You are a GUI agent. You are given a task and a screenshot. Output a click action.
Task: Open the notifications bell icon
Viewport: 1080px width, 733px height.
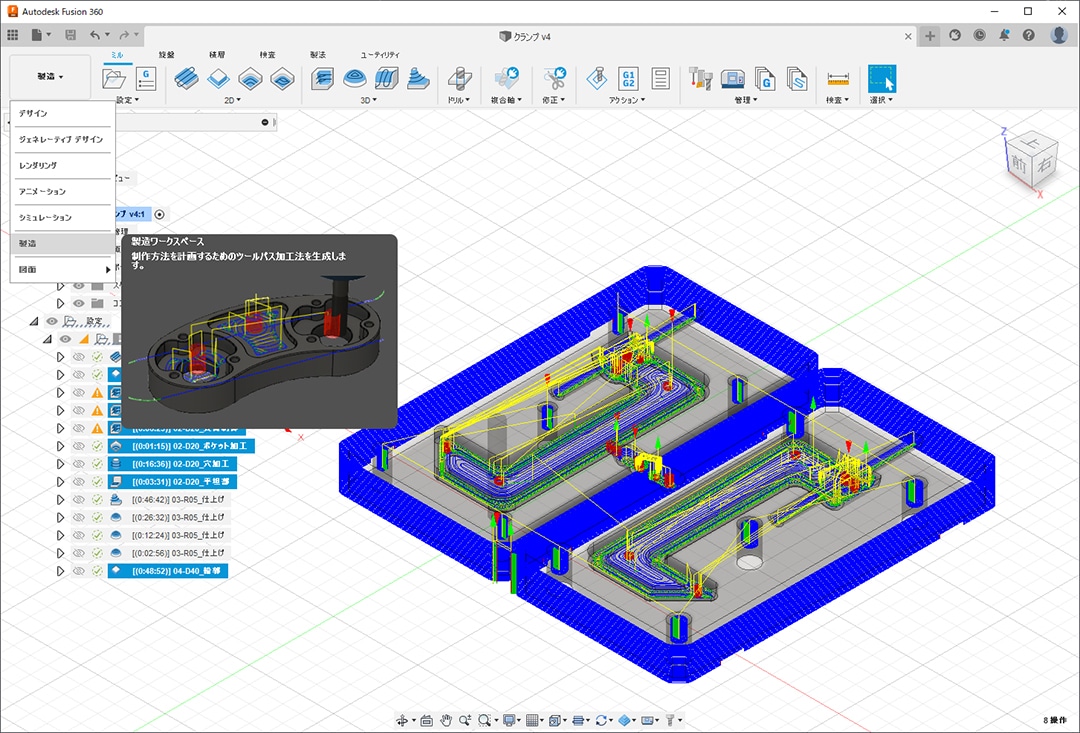[1003, 35]
